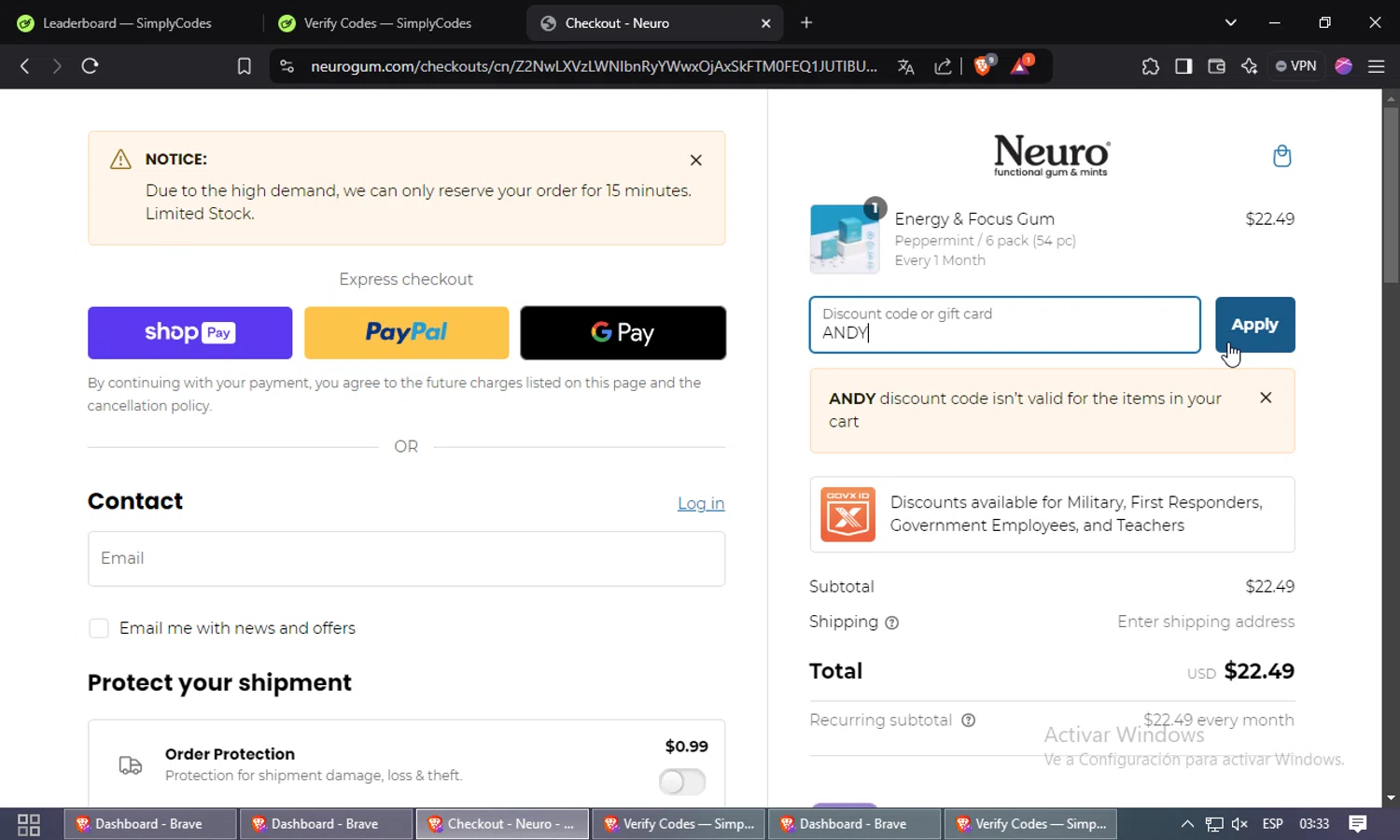The height and width of the screenshot is (840, 1400).
Task: Click the GovX ID discount icon
Action: (x=847, y=514)
